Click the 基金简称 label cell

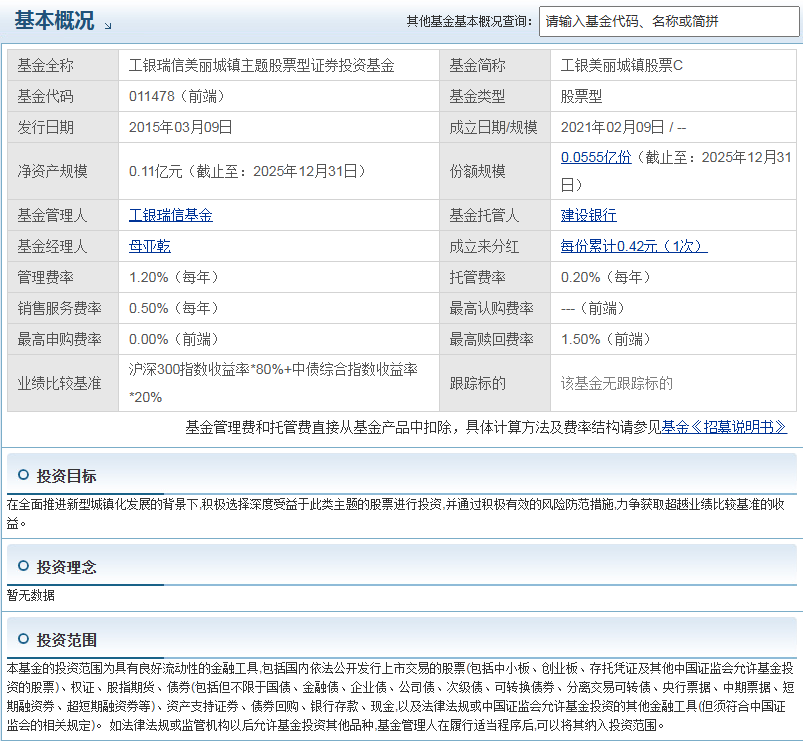coord(495,66)
